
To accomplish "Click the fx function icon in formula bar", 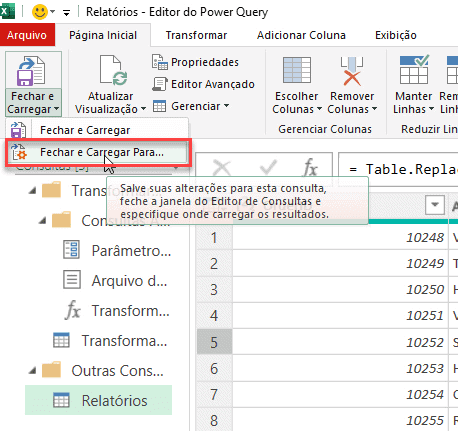I will click(310, 167).
